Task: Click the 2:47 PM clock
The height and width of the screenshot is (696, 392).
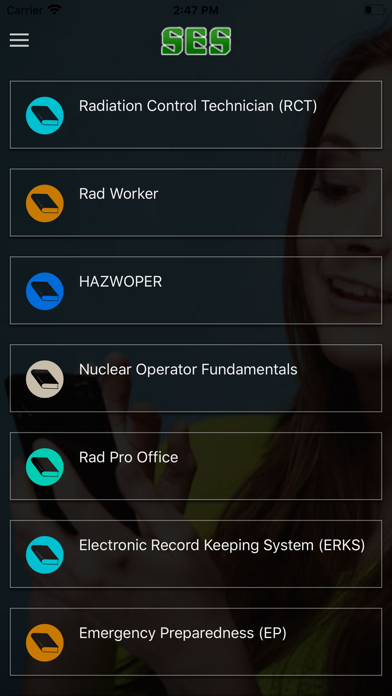Action: point(196,10)
